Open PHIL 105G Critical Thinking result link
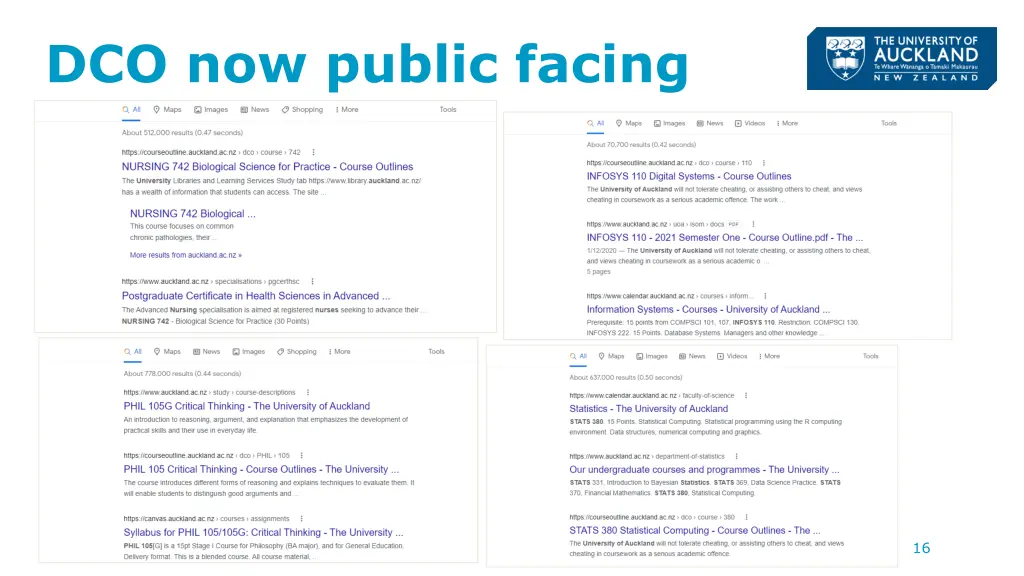Image resolution: width=1024 pixels, height=576 pixels. [x=247, y=406]
